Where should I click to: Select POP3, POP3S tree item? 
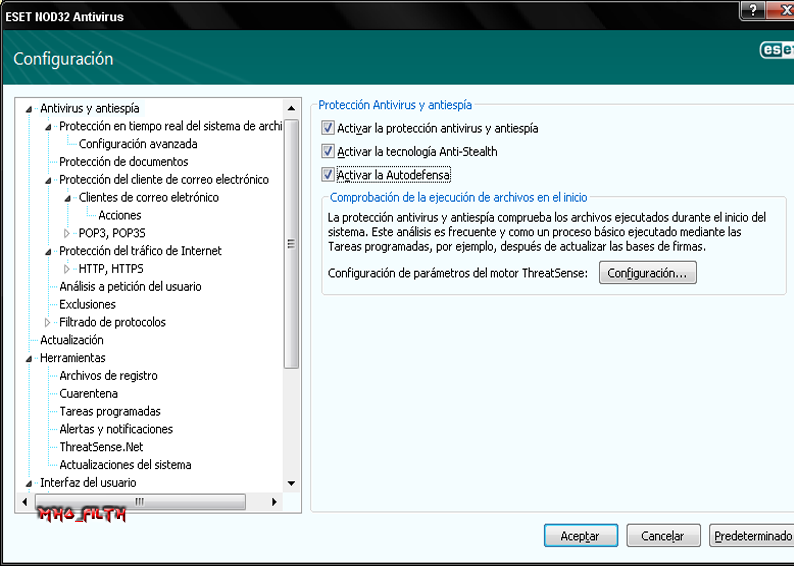click(112, 233)
